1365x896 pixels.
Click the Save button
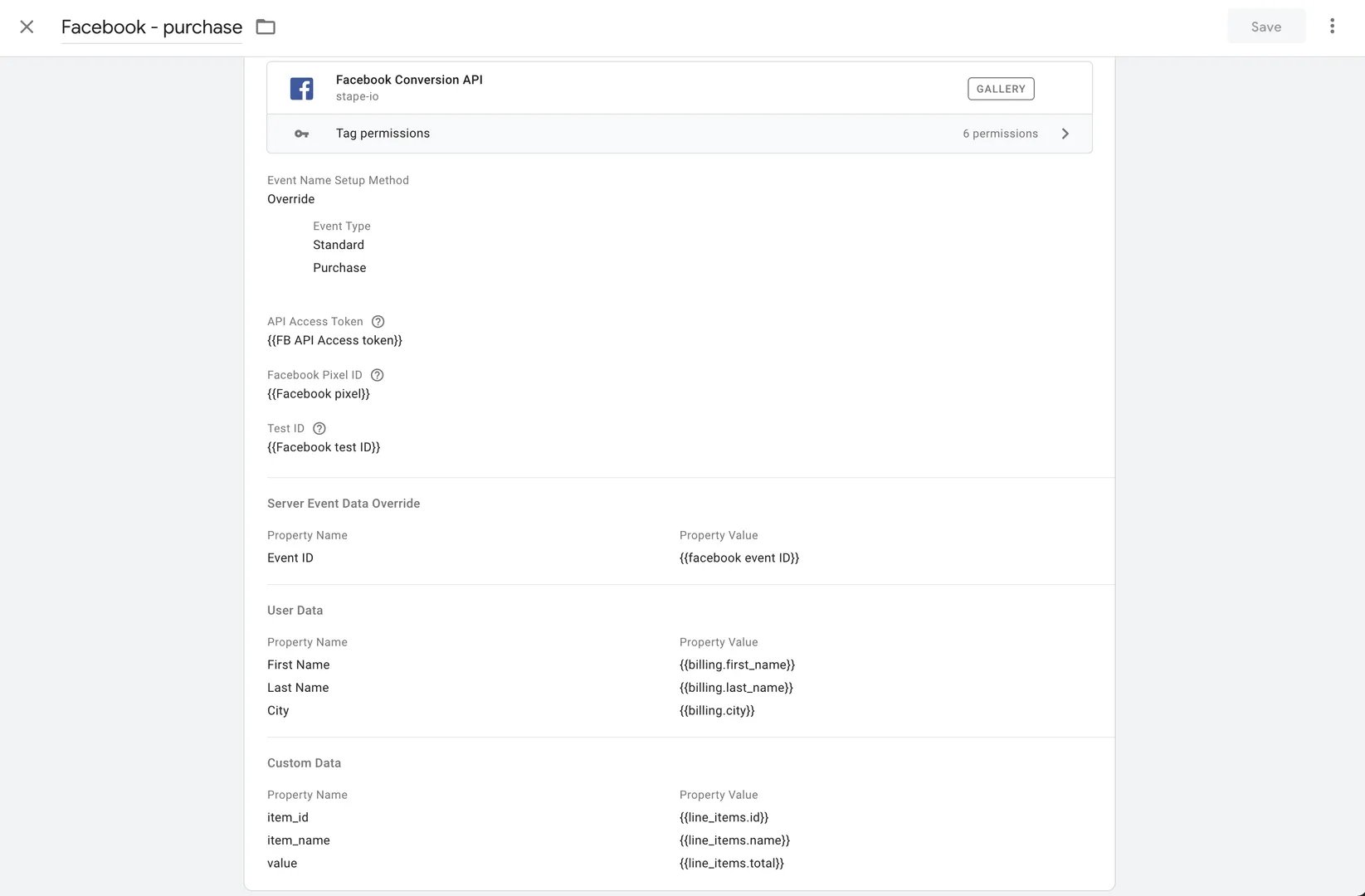(1266, 27)
